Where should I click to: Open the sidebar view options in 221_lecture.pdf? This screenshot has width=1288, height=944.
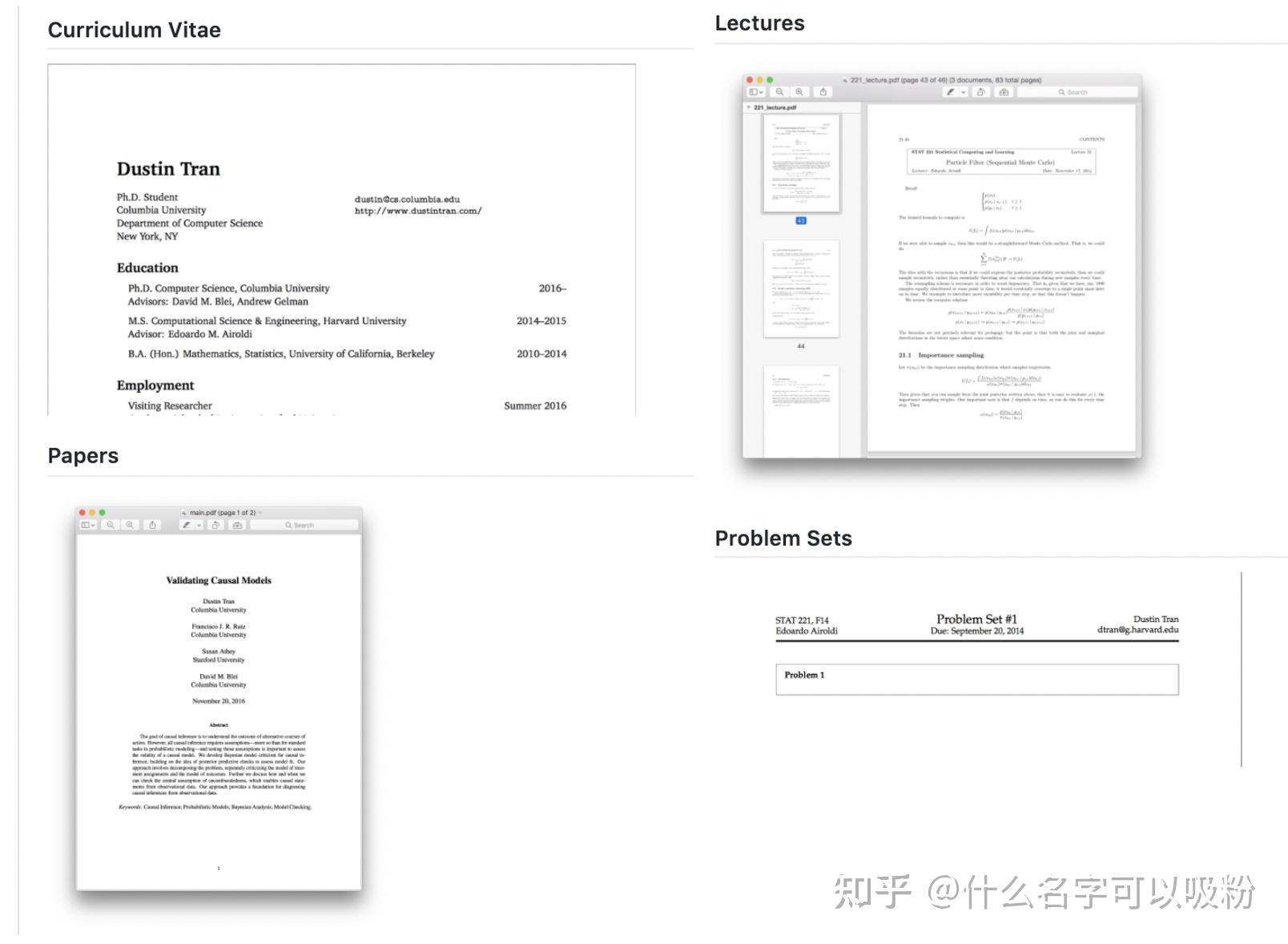pyautogui.click(x=755, y=91)
